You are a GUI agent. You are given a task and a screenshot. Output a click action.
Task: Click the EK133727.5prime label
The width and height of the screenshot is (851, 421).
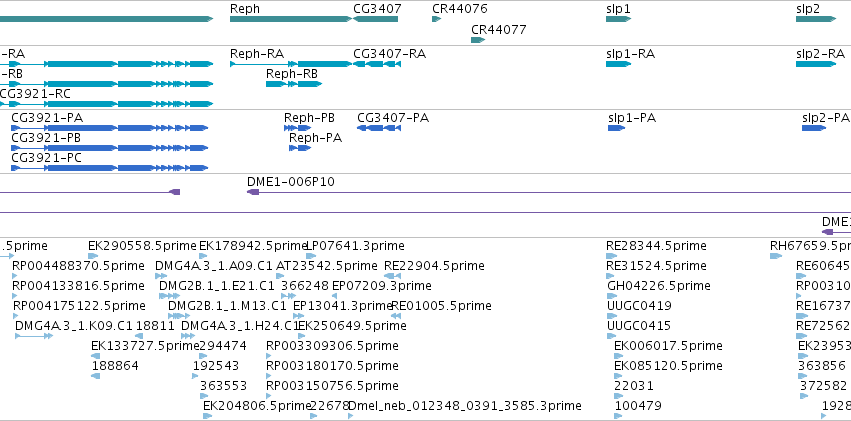click(145, 347)
